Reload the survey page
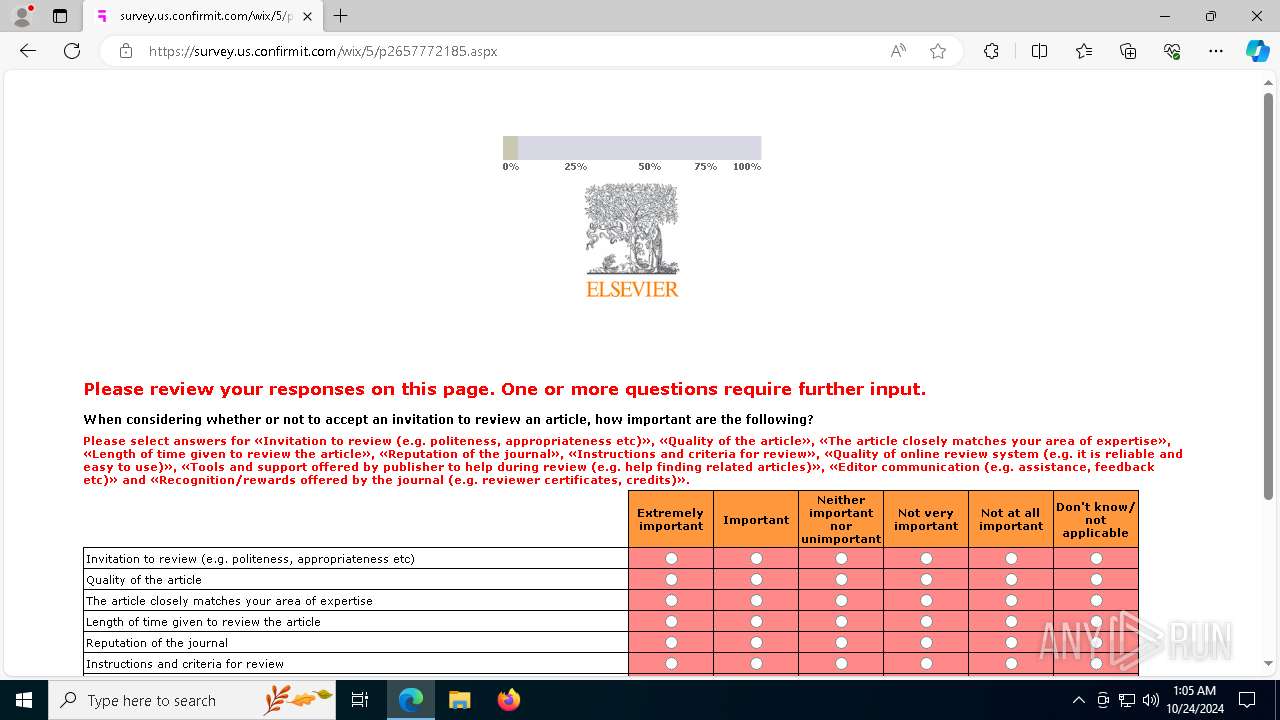1280x720 pixels. pos(72,51)
